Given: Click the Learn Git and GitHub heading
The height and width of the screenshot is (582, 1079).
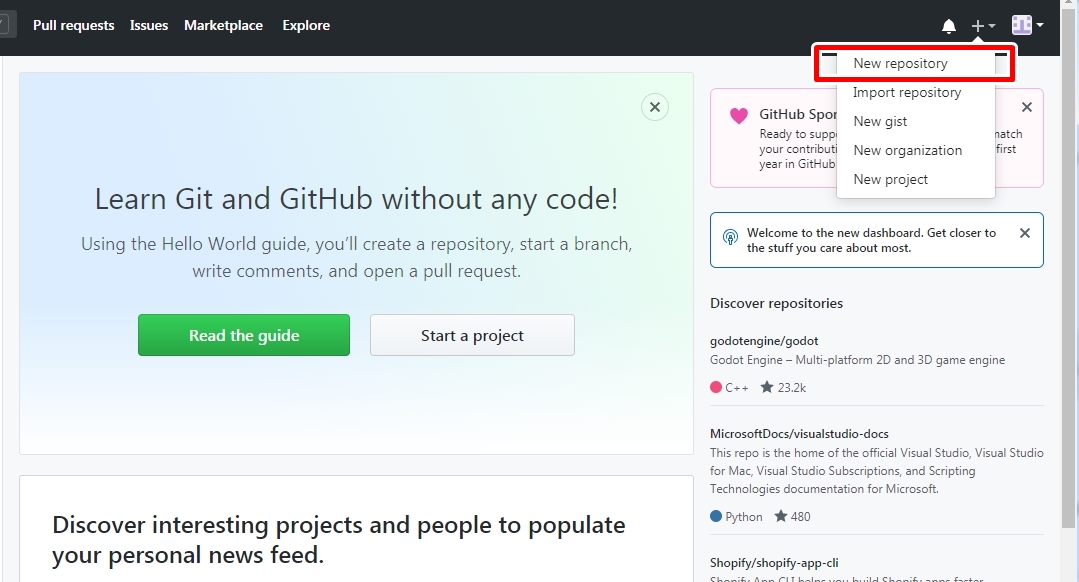Looking at the screenshot, I should pos(356,199).
